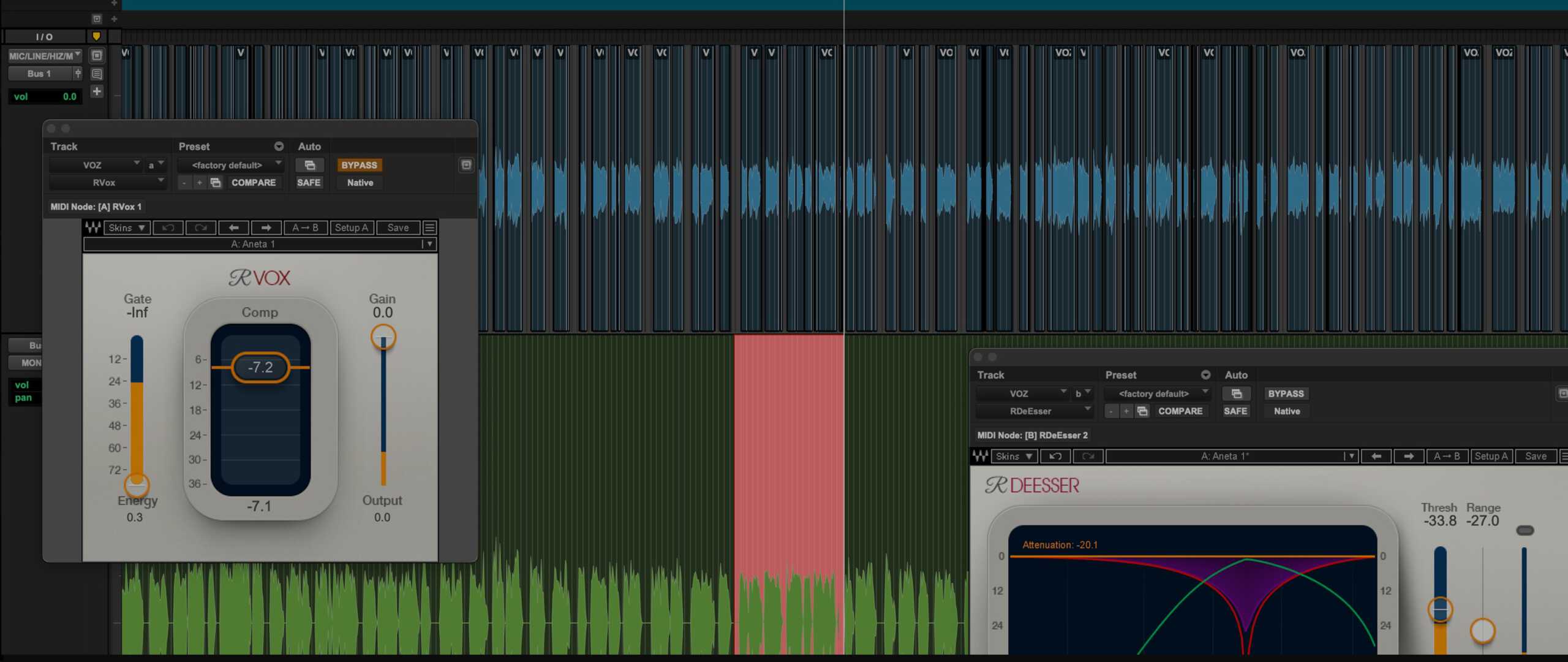Open RVox hamburger menu icon

click(430, 227)
